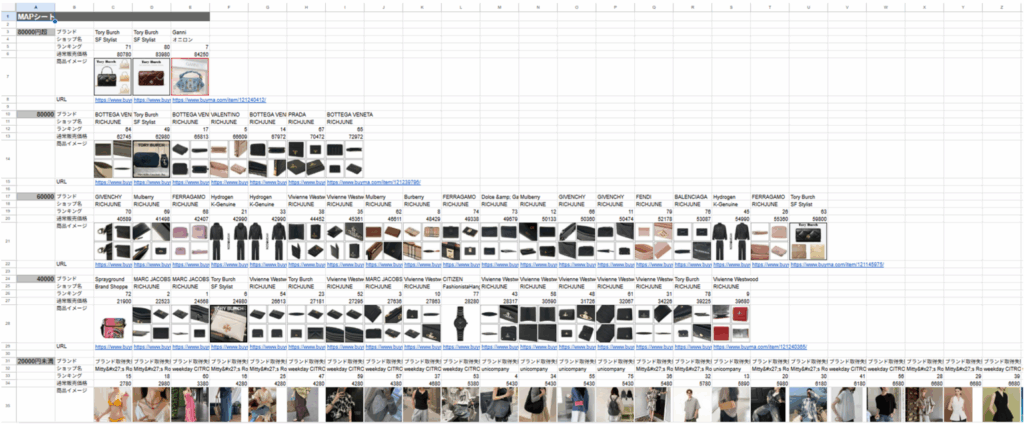Click the Sprayground colorful backpack image
The image size is (1024, 424).
[113, 329]
